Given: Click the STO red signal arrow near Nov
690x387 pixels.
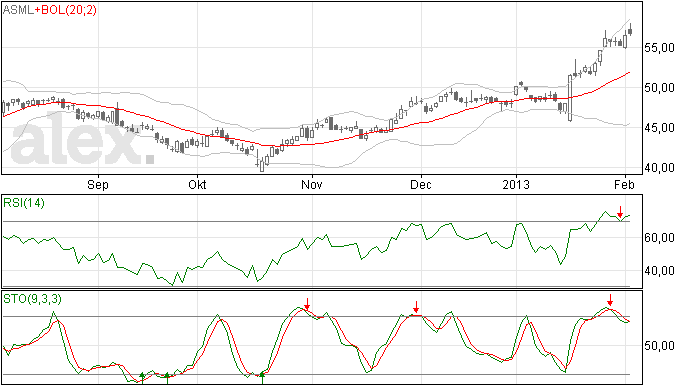Looking at the screenshot, I should (x=307, y=304).
